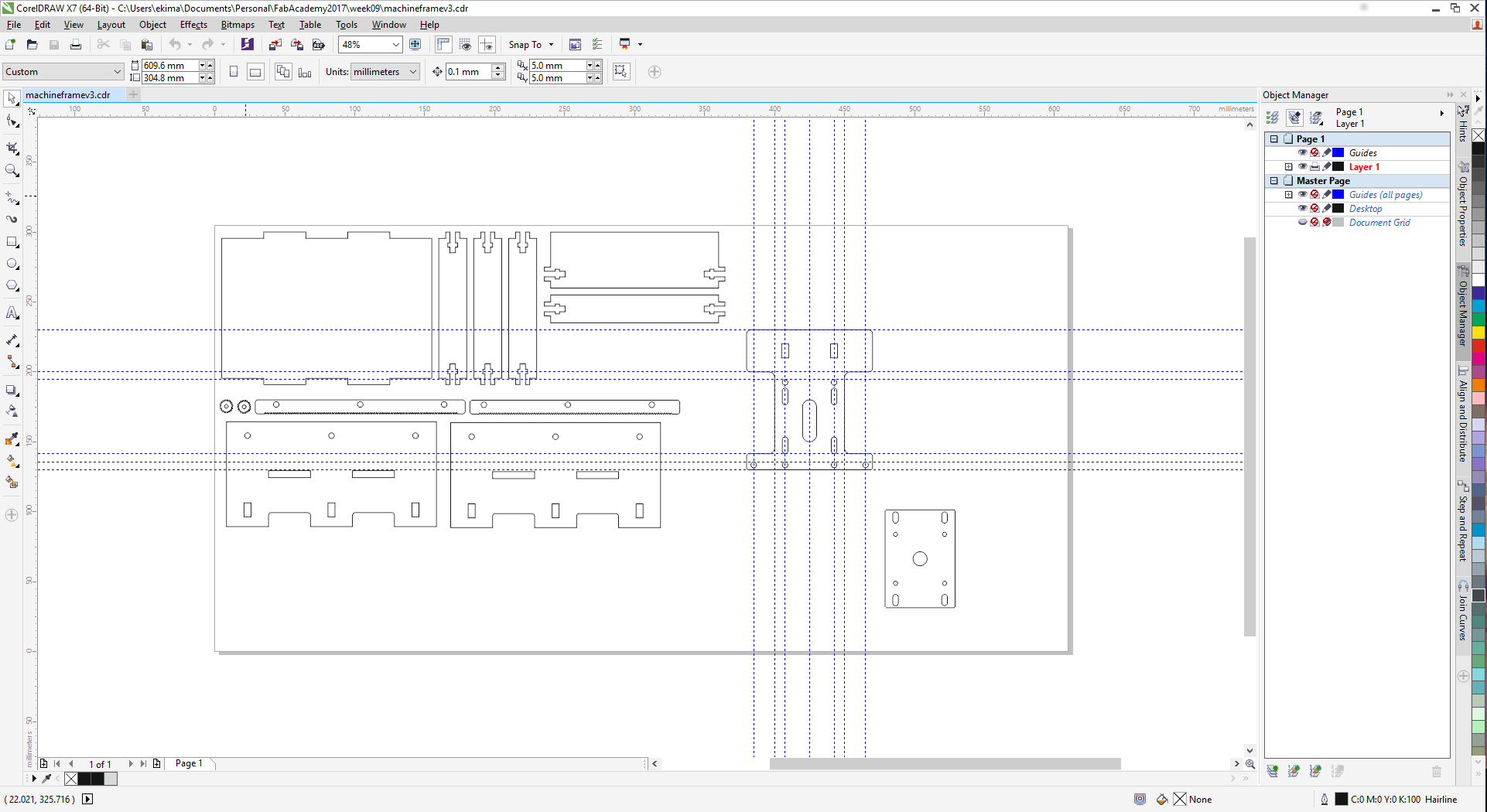Select the Text tool
The image size is (1487, 812).
tap(12, 312)
